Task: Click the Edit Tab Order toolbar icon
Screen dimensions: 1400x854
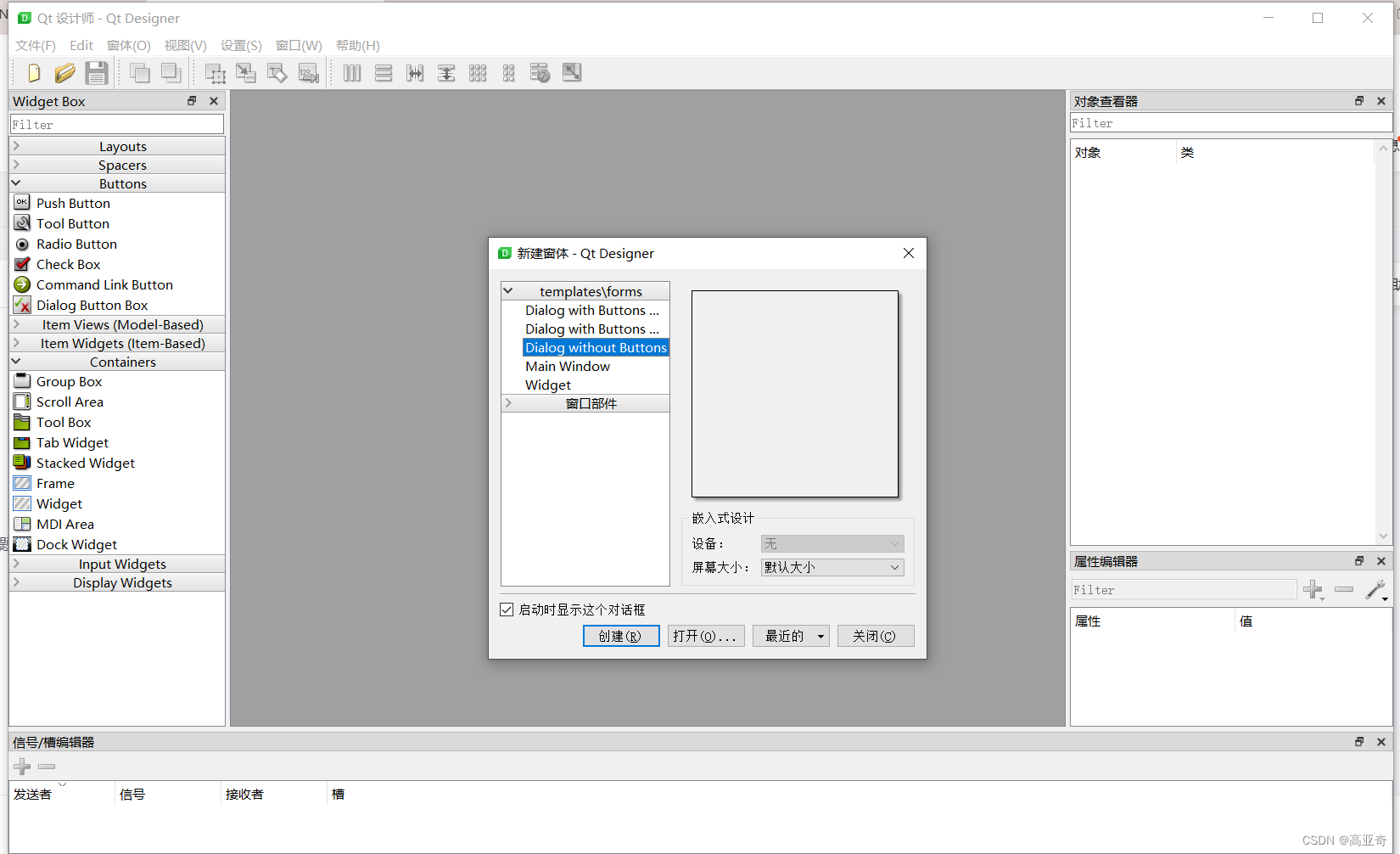Action: click(308, 73)
